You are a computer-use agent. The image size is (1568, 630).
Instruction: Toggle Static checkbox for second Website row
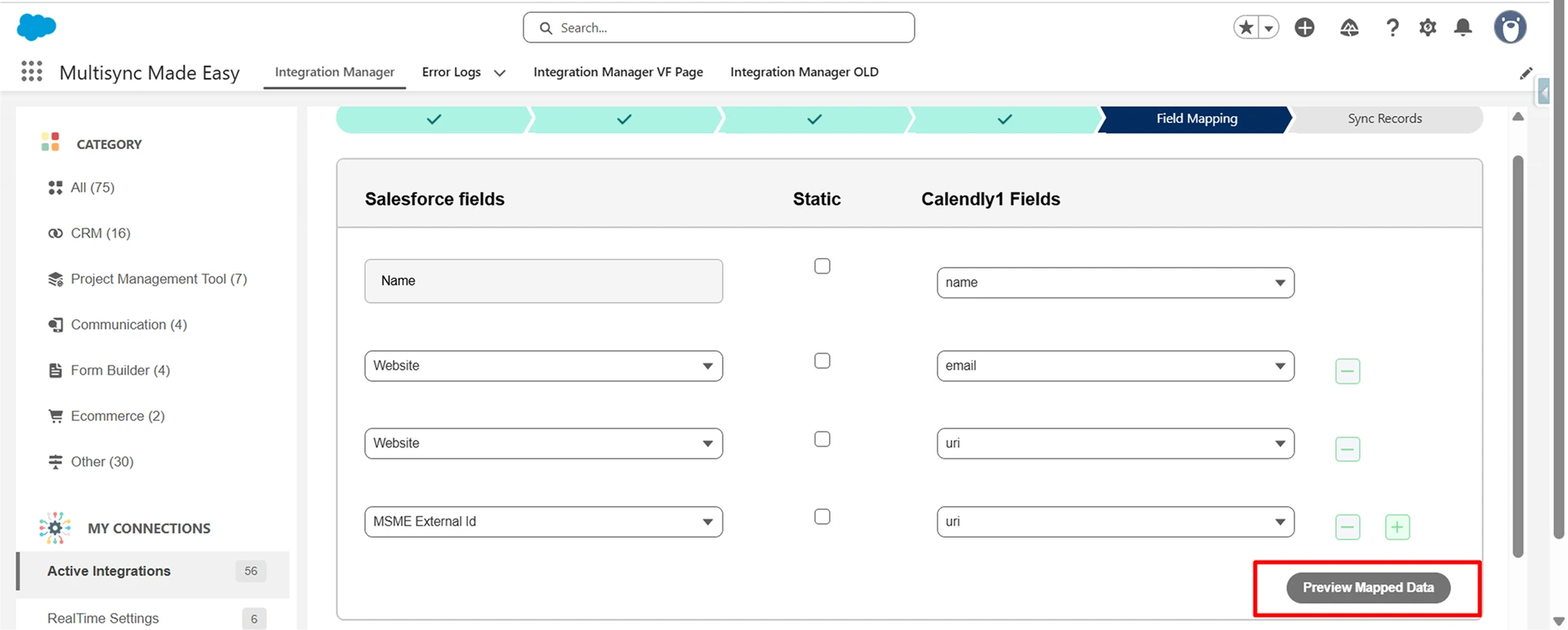click(x=822, y=439)
